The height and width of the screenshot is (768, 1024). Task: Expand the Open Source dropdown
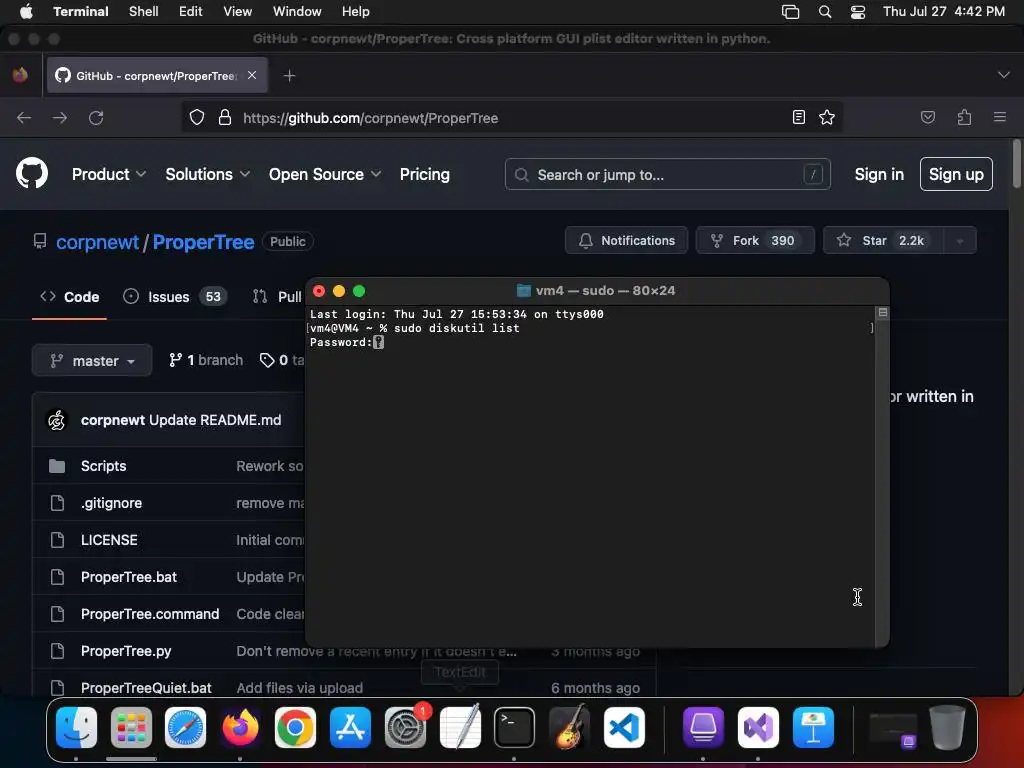[325, 174]
